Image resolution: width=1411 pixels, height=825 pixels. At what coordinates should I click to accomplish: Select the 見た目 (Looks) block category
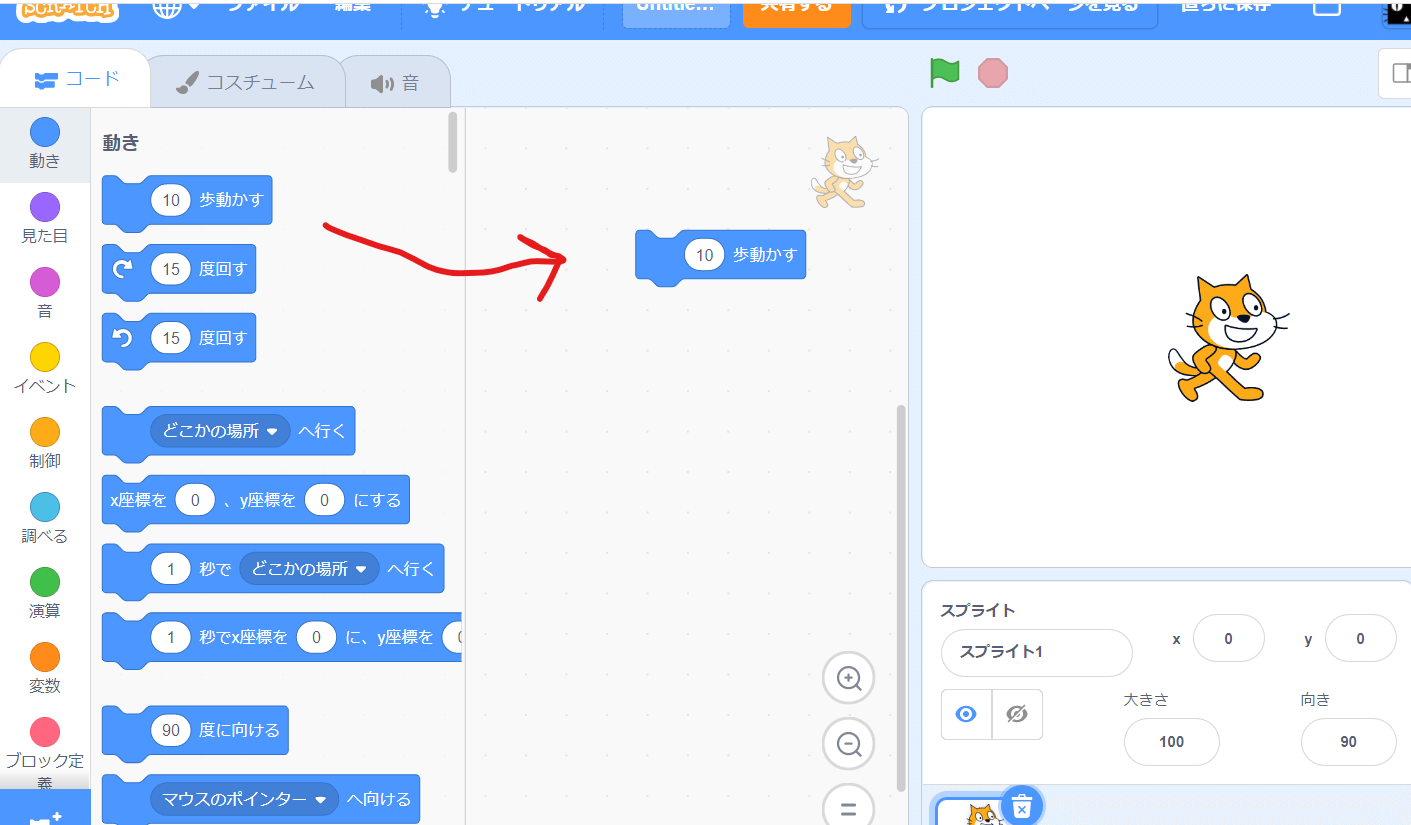(x=44, y=219)
